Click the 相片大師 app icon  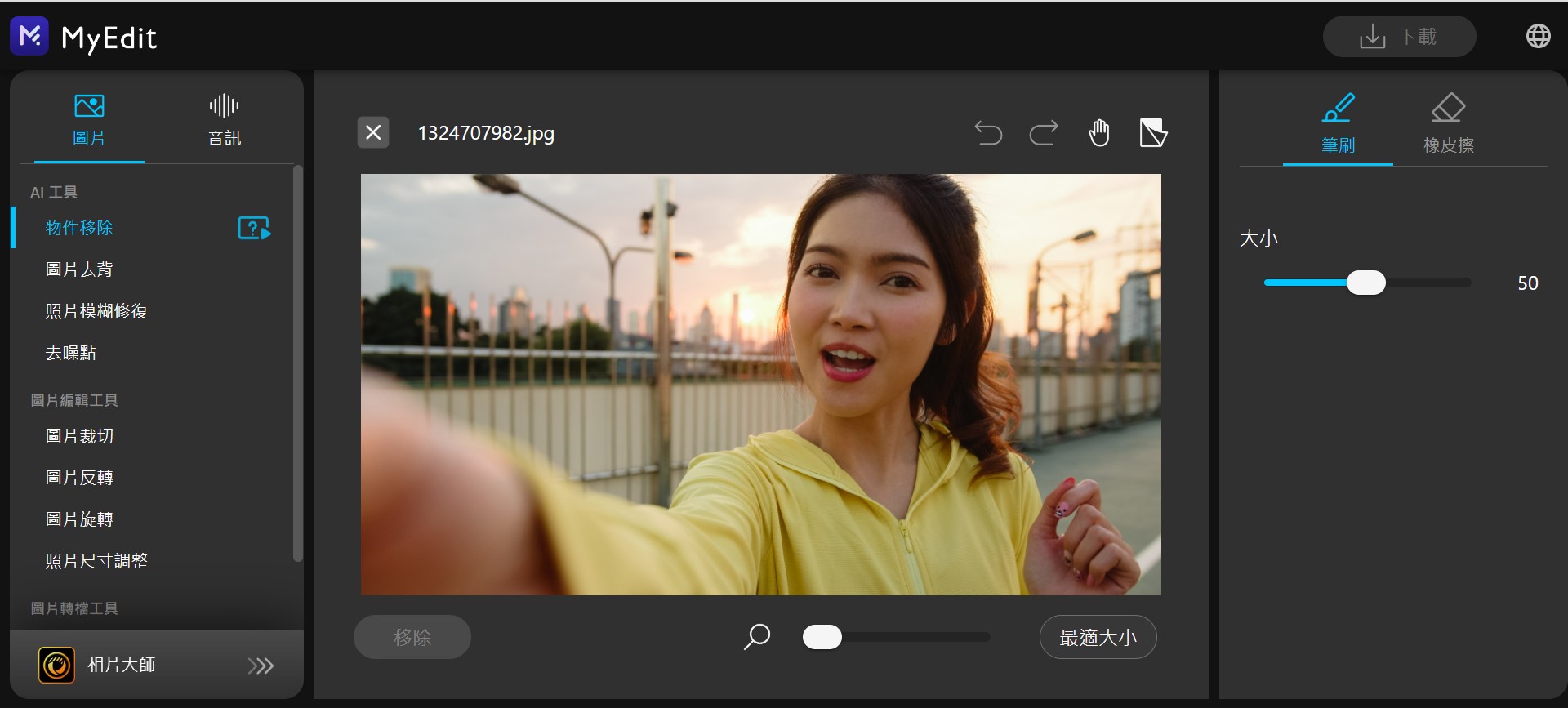tap(56, 665)
